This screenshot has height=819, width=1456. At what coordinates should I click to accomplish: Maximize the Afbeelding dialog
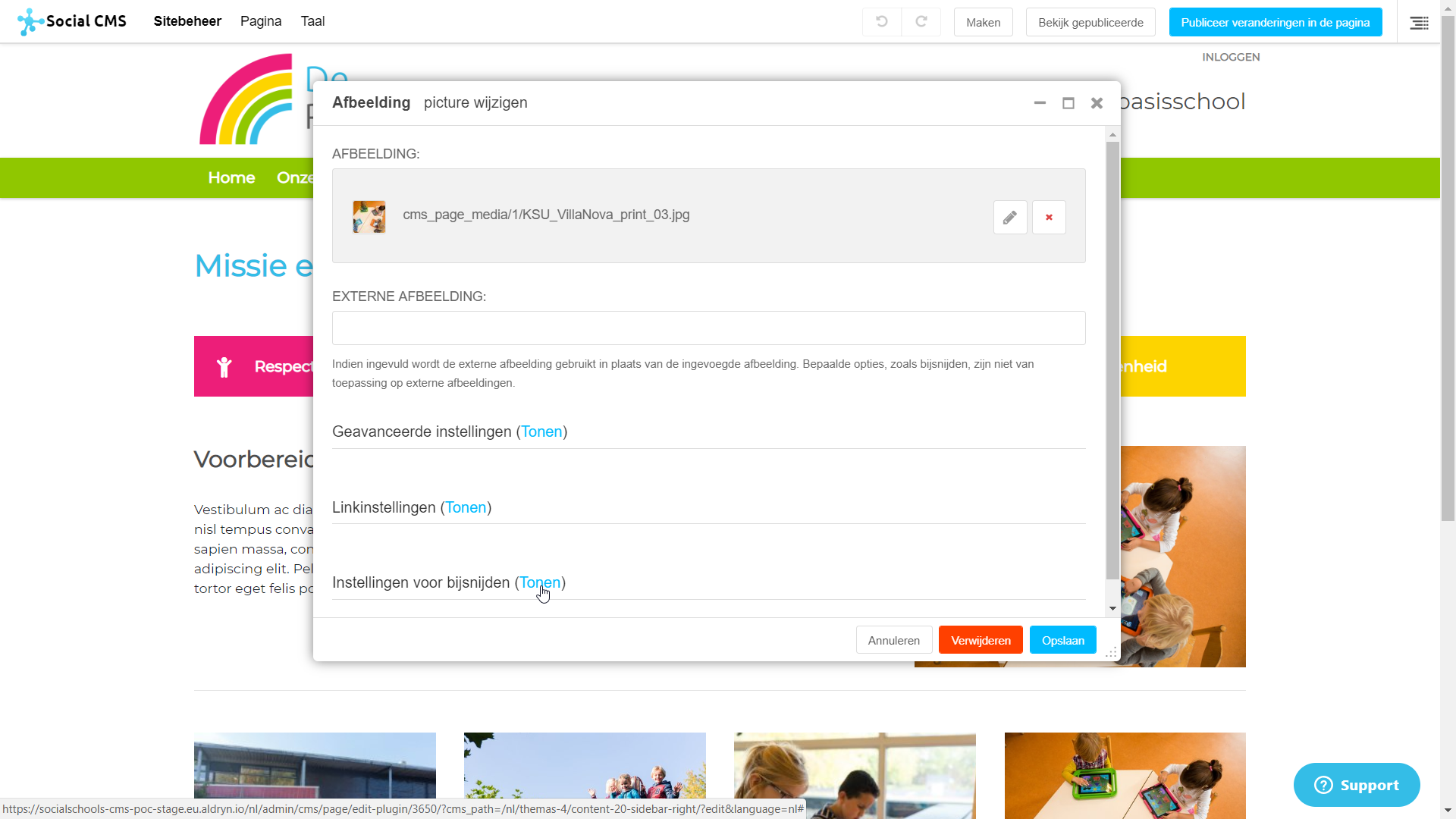[1068, 103]
